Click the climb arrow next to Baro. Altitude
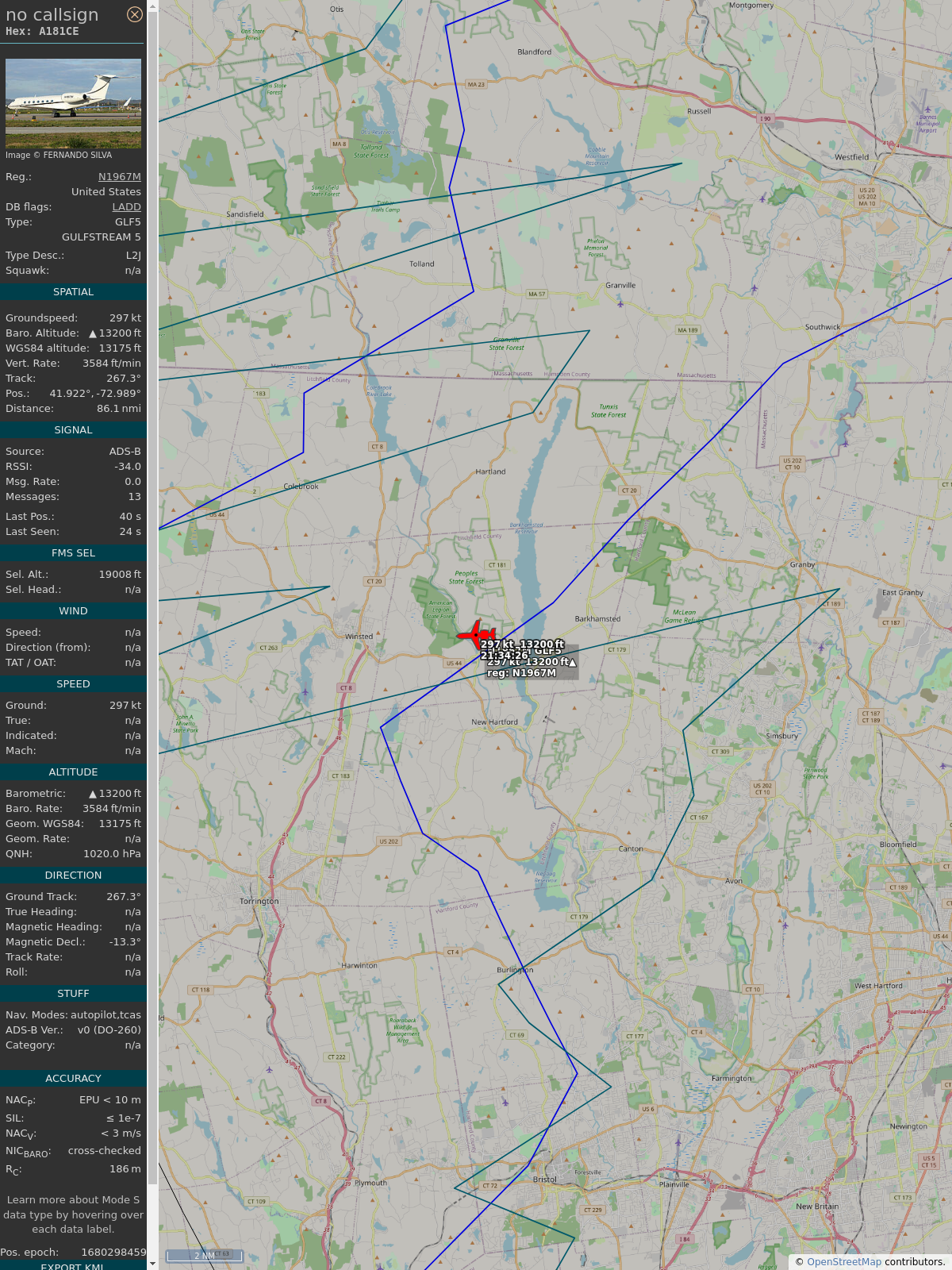 pyautogui.click(x=92, y=334)
